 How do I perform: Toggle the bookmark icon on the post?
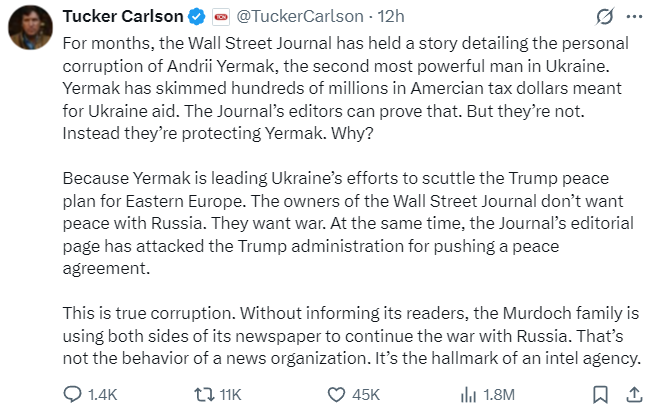click(x=600, y=394)
